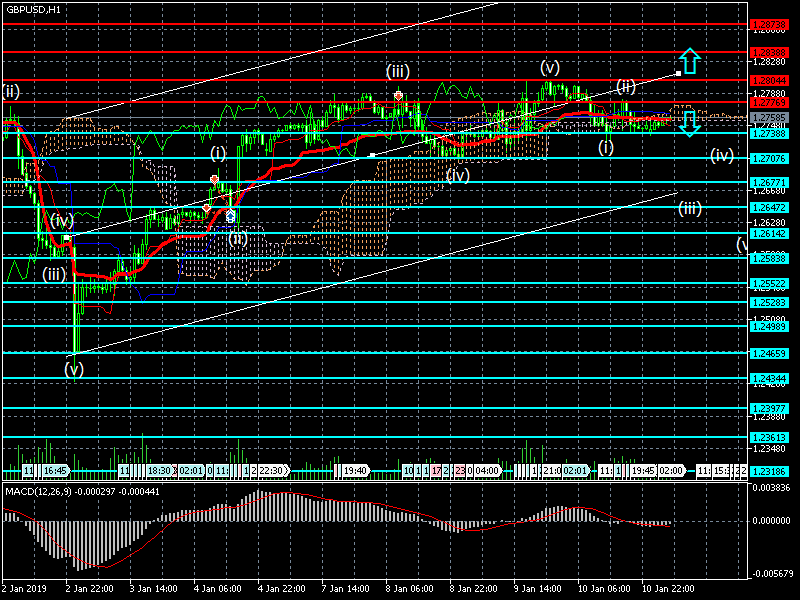Click the cyan 1.27076 support price label
Image resolution: width=800 pixels, height=600 pixels.
point(770,159)
